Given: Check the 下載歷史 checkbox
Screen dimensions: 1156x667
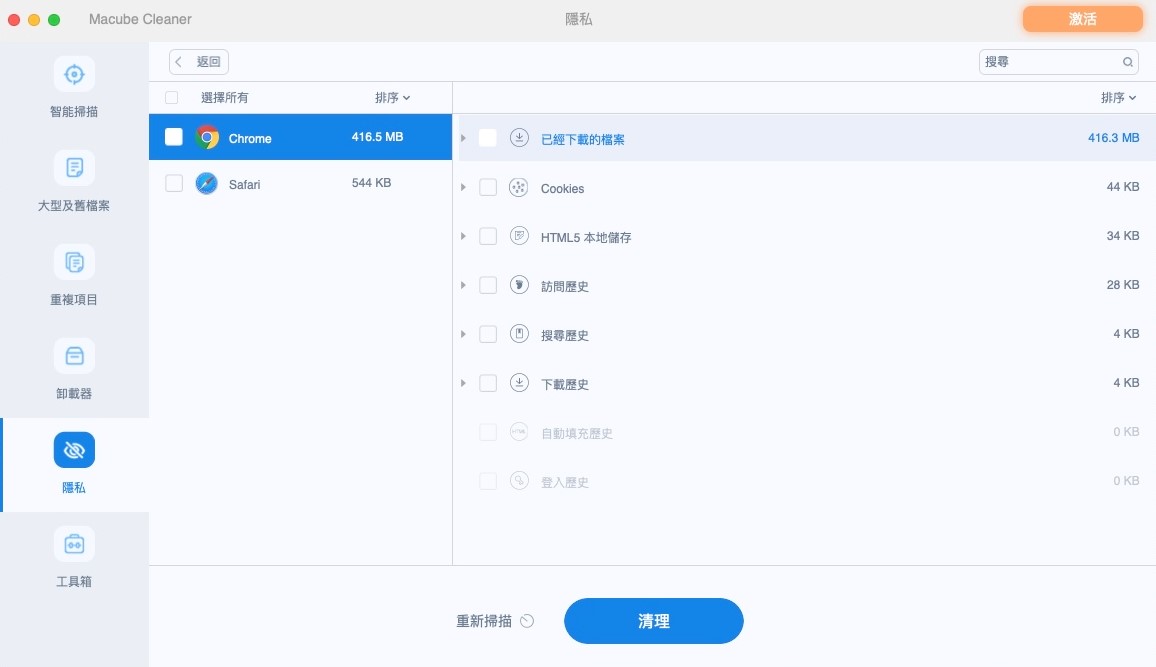Looking at the screenshot, I should pyautogui.click(x=487, y=383).
